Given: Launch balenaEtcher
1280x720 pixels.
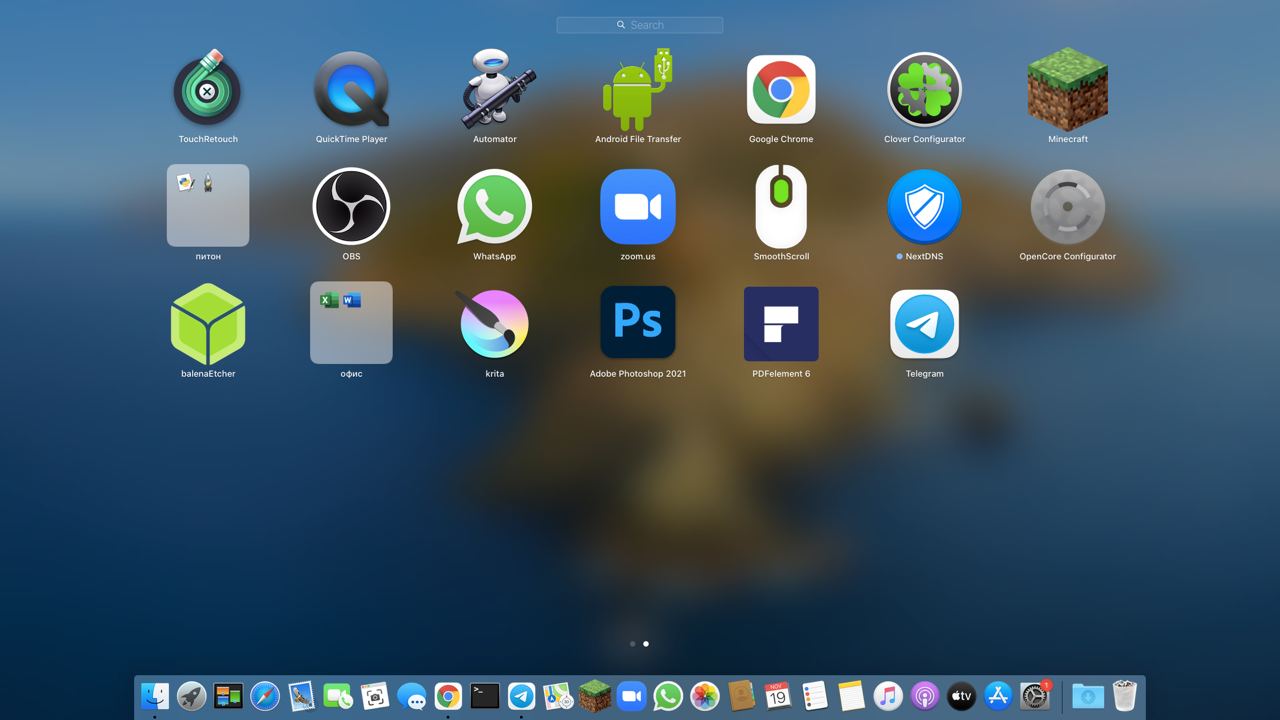Looking at the screenshot, I should pos(207,324).
